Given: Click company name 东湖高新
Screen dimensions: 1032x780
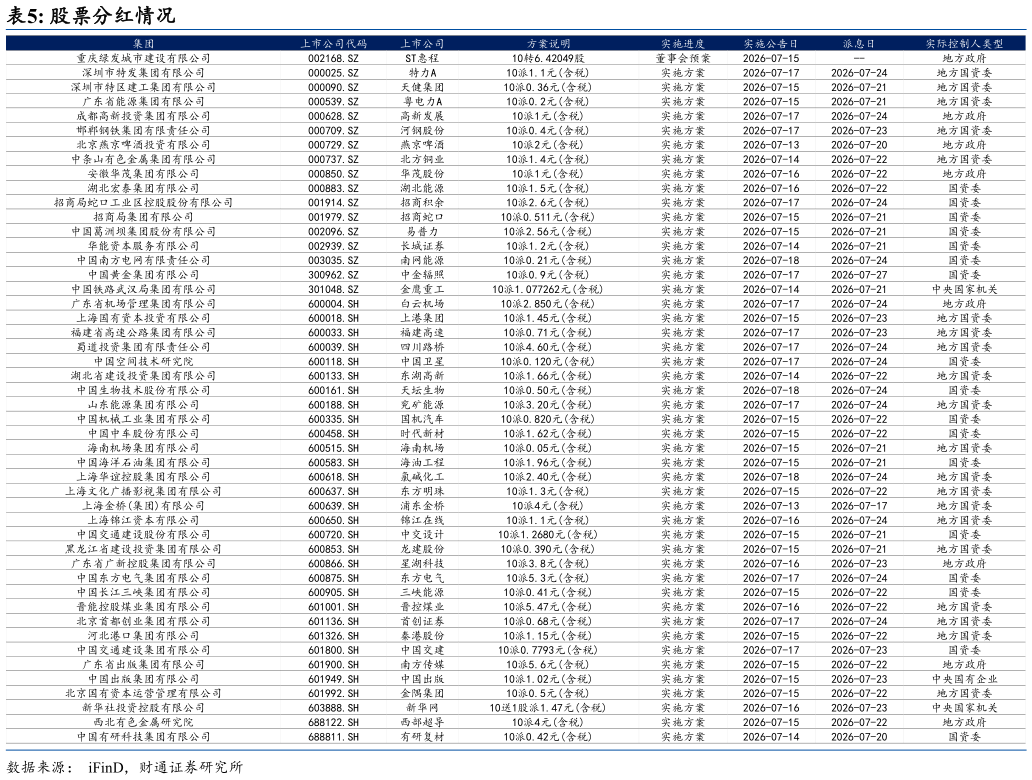Looking at the screenshot, I should [x=423, y=376].
